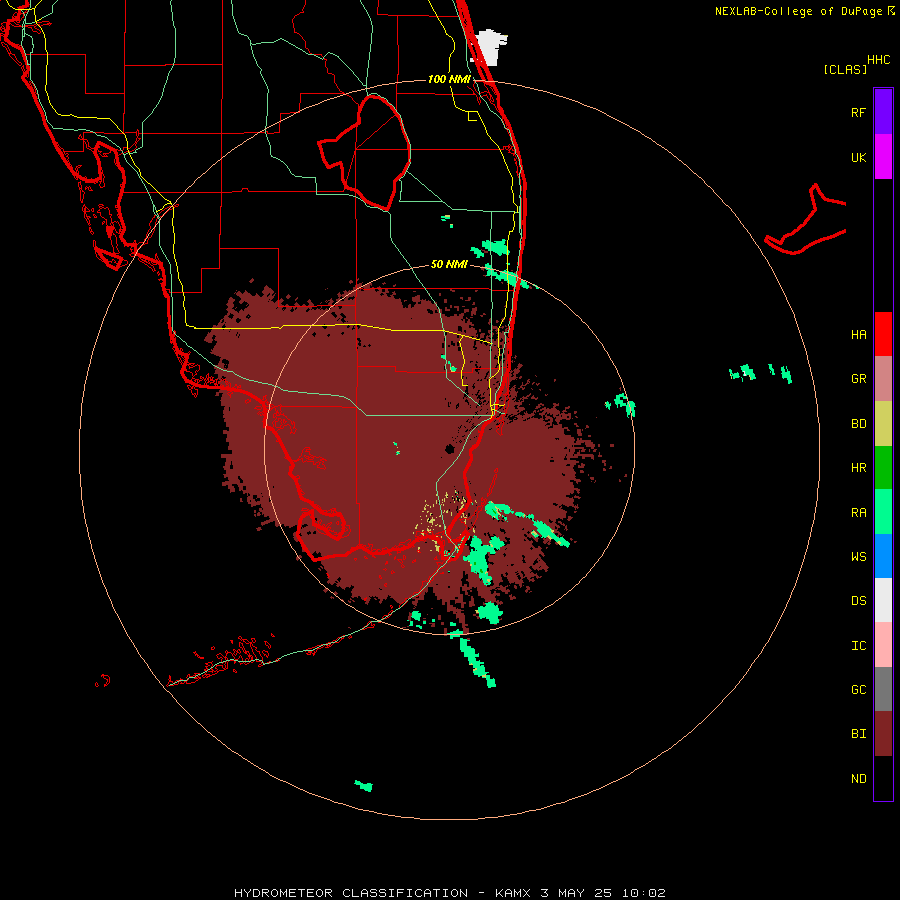The width and height of the screenshot is (900, 900).
Task: Click the UK magenta legend swatch
Action: (883, 157)
